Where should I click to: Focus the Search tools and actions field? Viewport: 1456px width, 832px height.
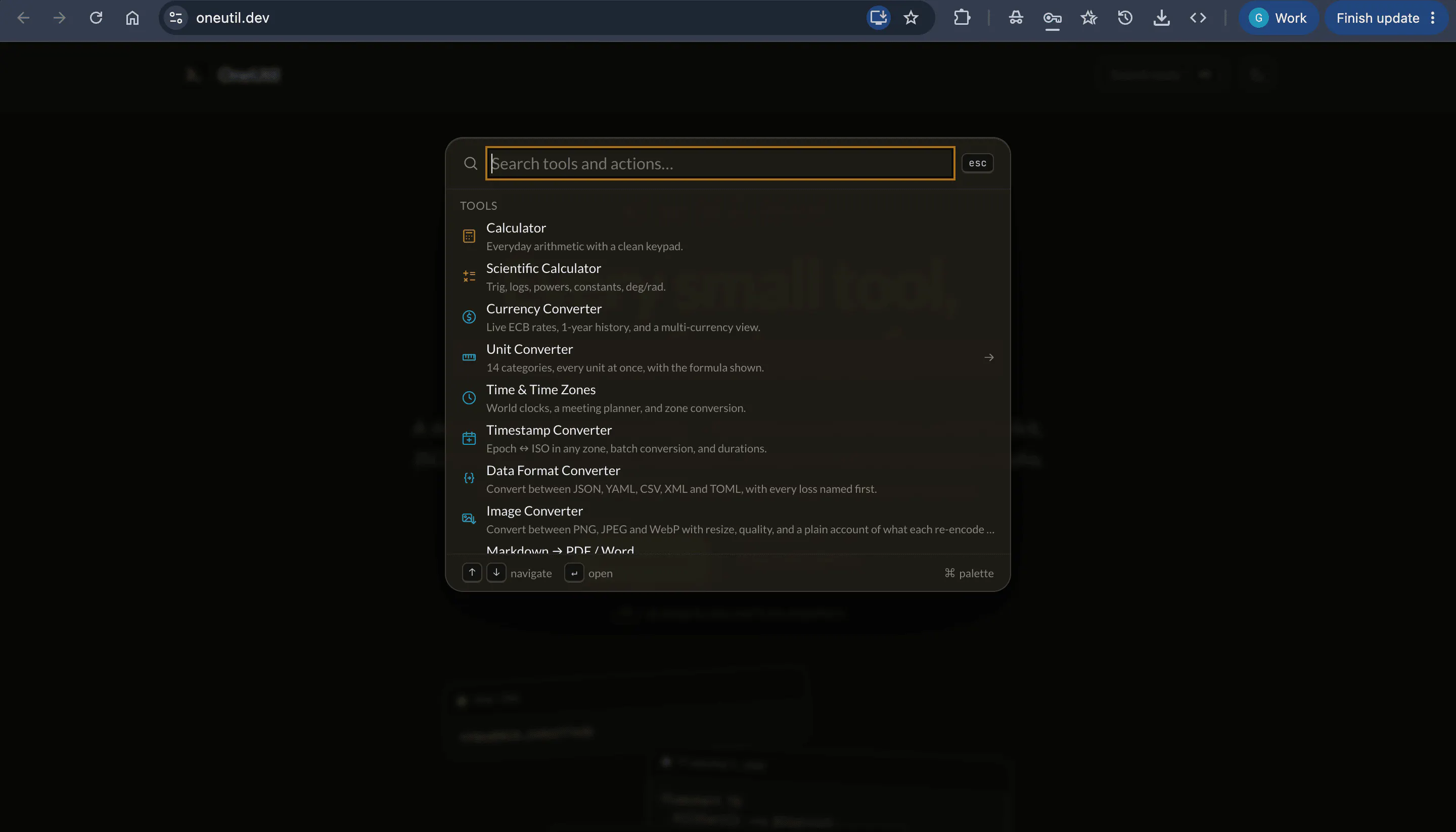pyautogui.click(x=720, y=163)
